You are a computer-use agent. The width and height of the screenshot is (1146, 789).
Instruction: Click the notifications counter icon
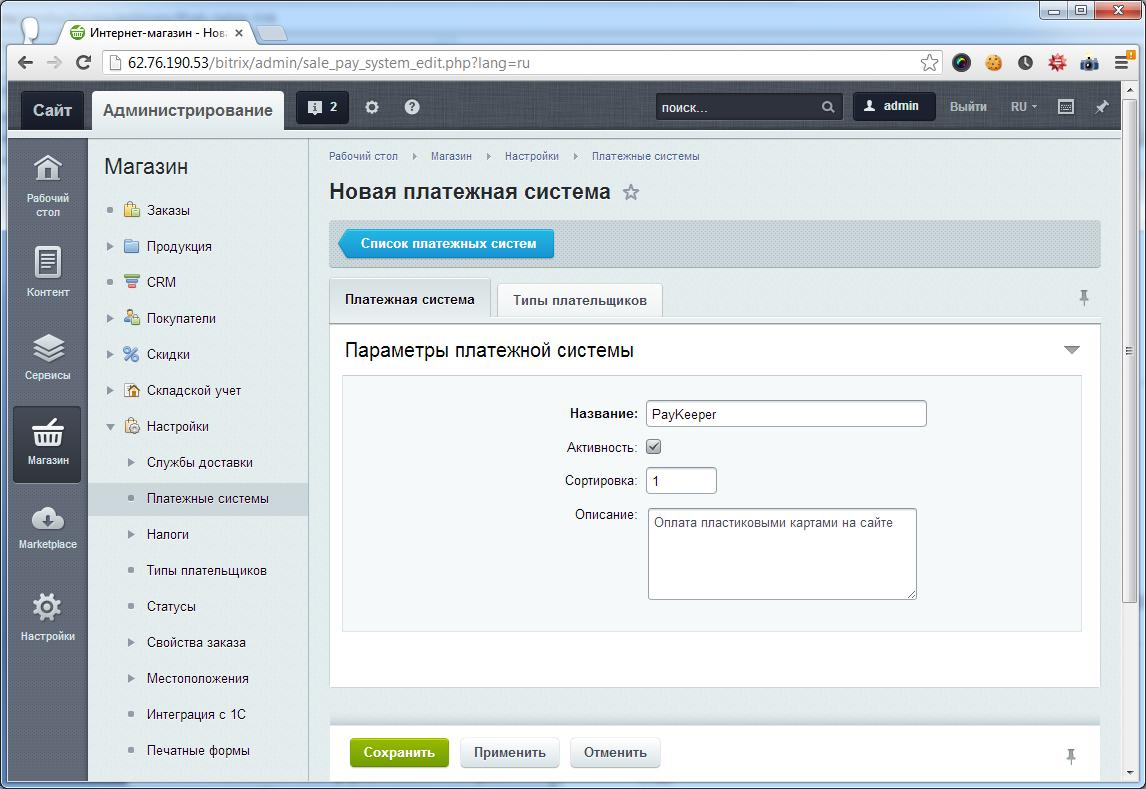tap(322, 107)
